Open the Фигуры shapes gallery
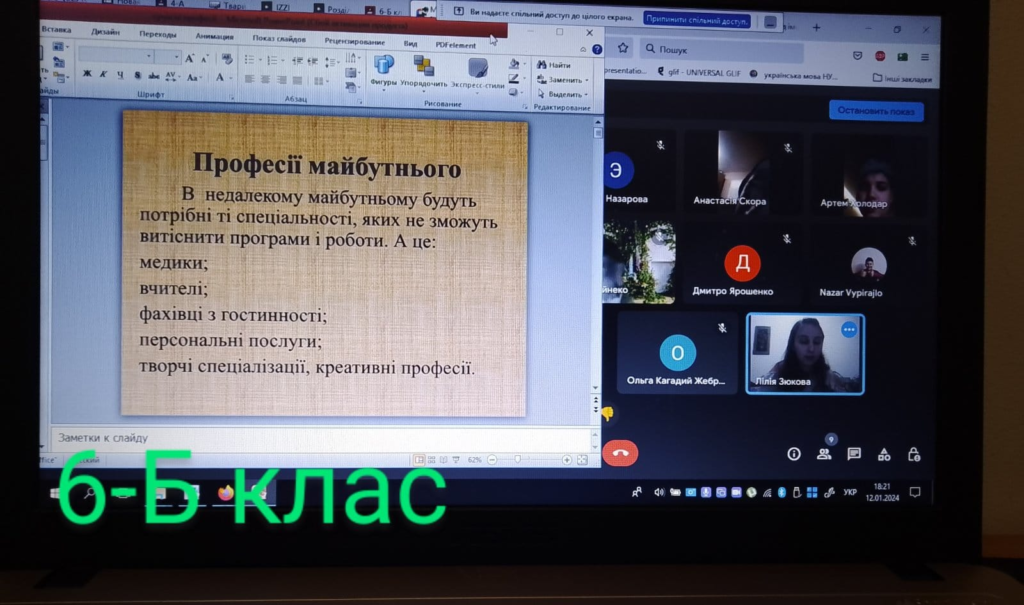 coord(383,71)
